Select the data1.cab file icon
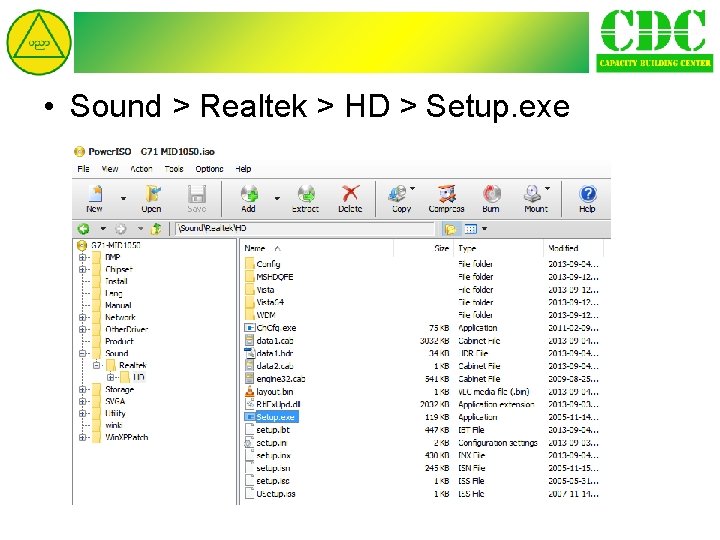 click(249, 341)
